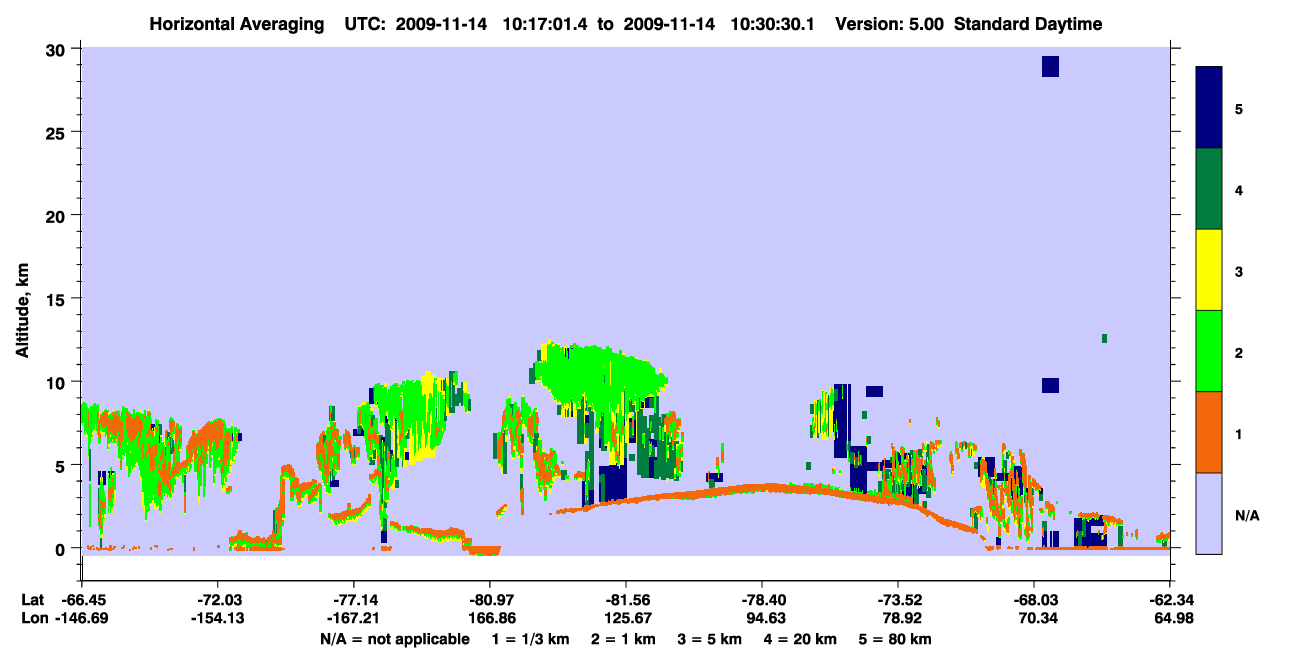Click the latitude value '-80.97'
The height and width of the screenshot is (667, 1300).
click(x=489, y=599)
